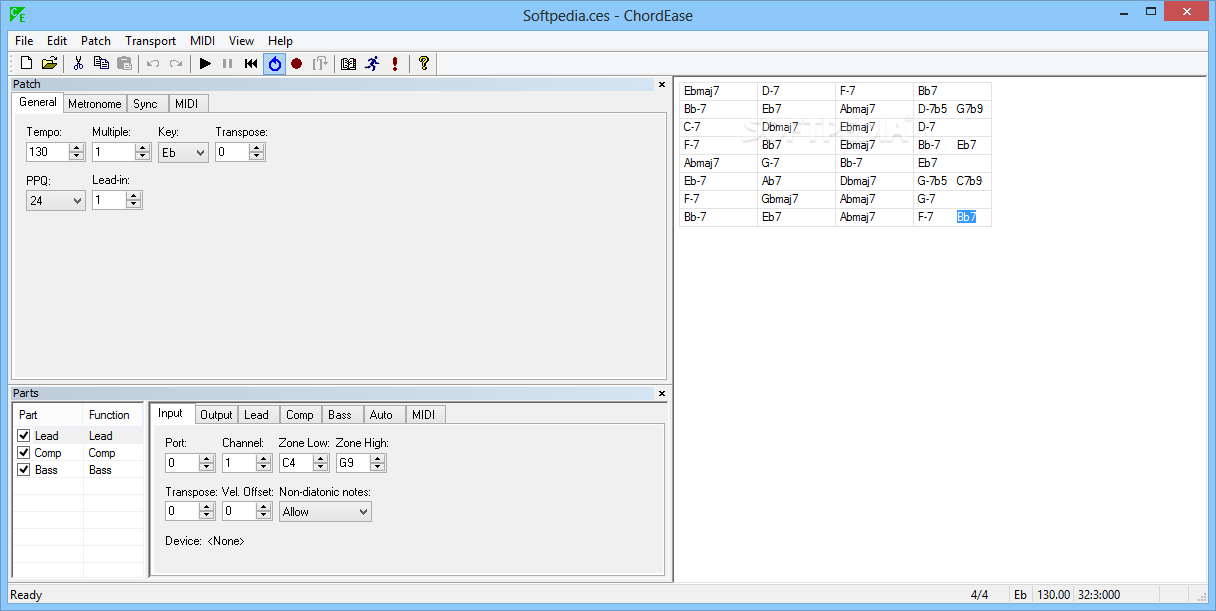1216x611 pixels.
Task: Open the Key dropdown showing Eb
Action: (x=183, y=153)
